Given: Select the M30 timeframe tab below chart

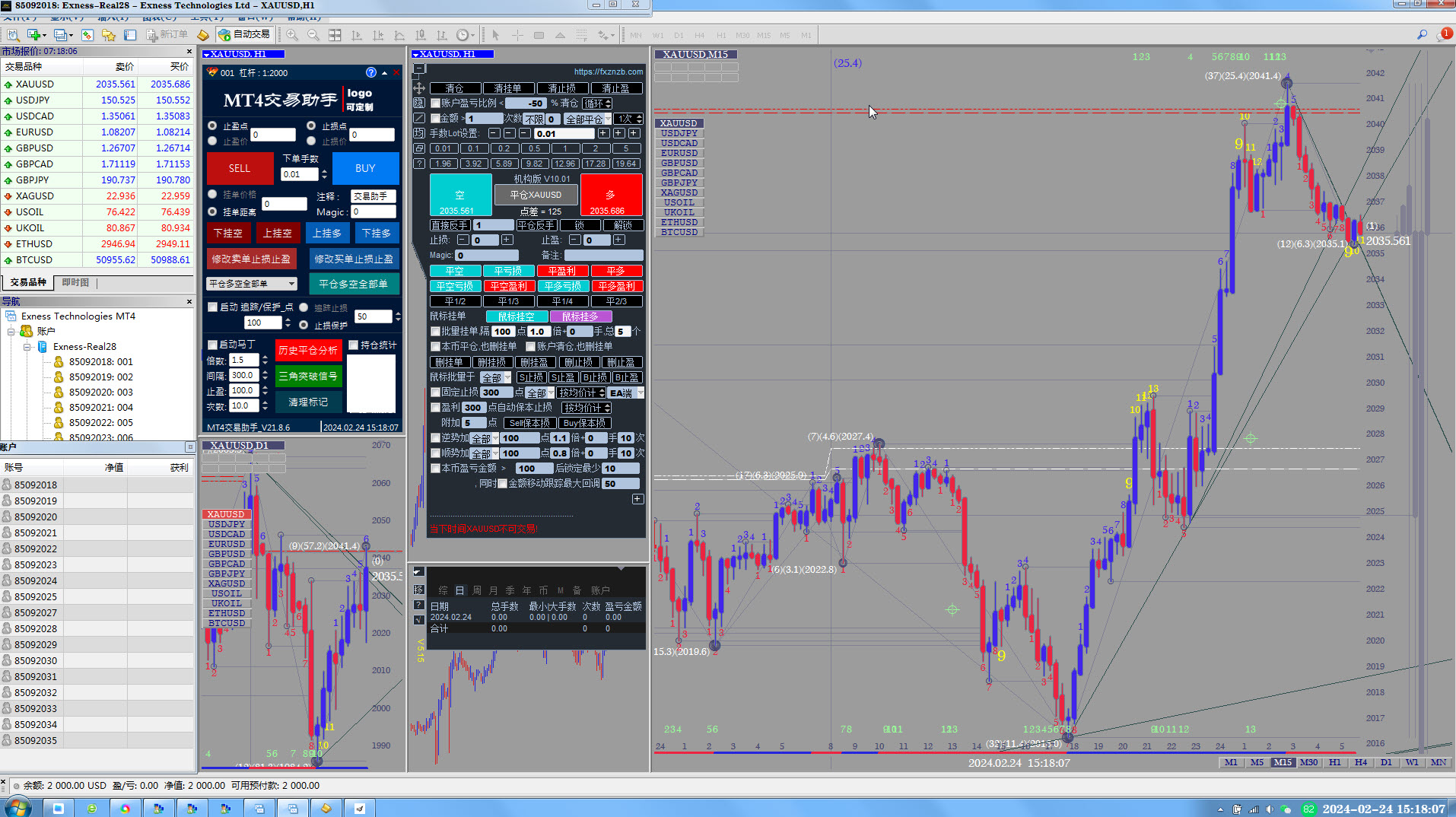Looking at the screenshot, I should [x=1309, y=762].
